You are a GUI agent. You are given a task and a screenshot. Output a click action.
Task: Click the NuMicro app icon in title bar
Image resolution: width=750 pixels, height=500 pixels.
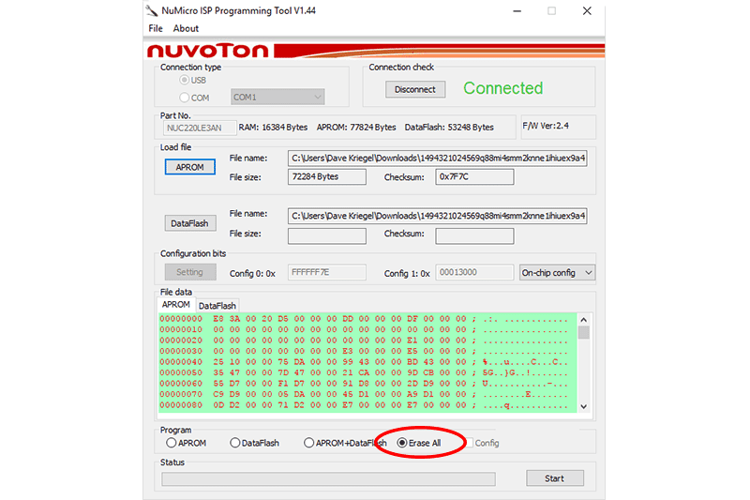(x=152, y=11)
